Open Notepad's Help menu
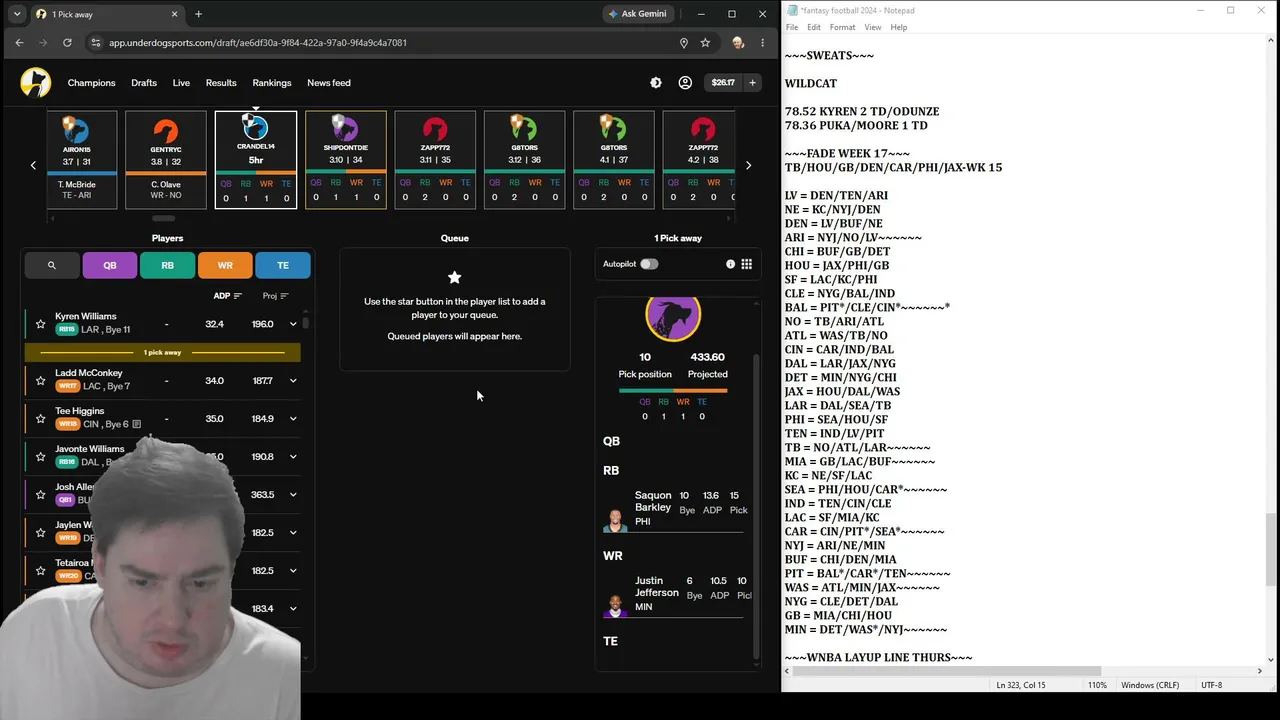1280x720 pixels. click(899, 27)
